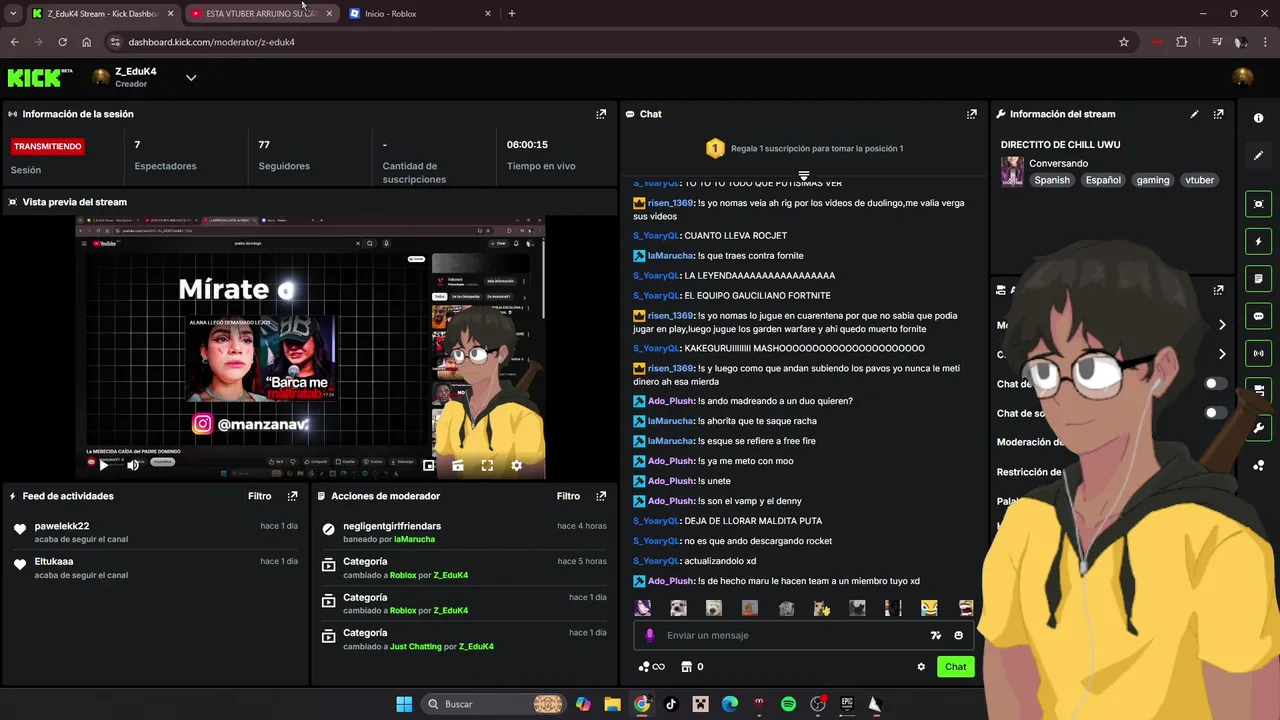Enter picture-in-picture on stream preview

pos(428,465)
